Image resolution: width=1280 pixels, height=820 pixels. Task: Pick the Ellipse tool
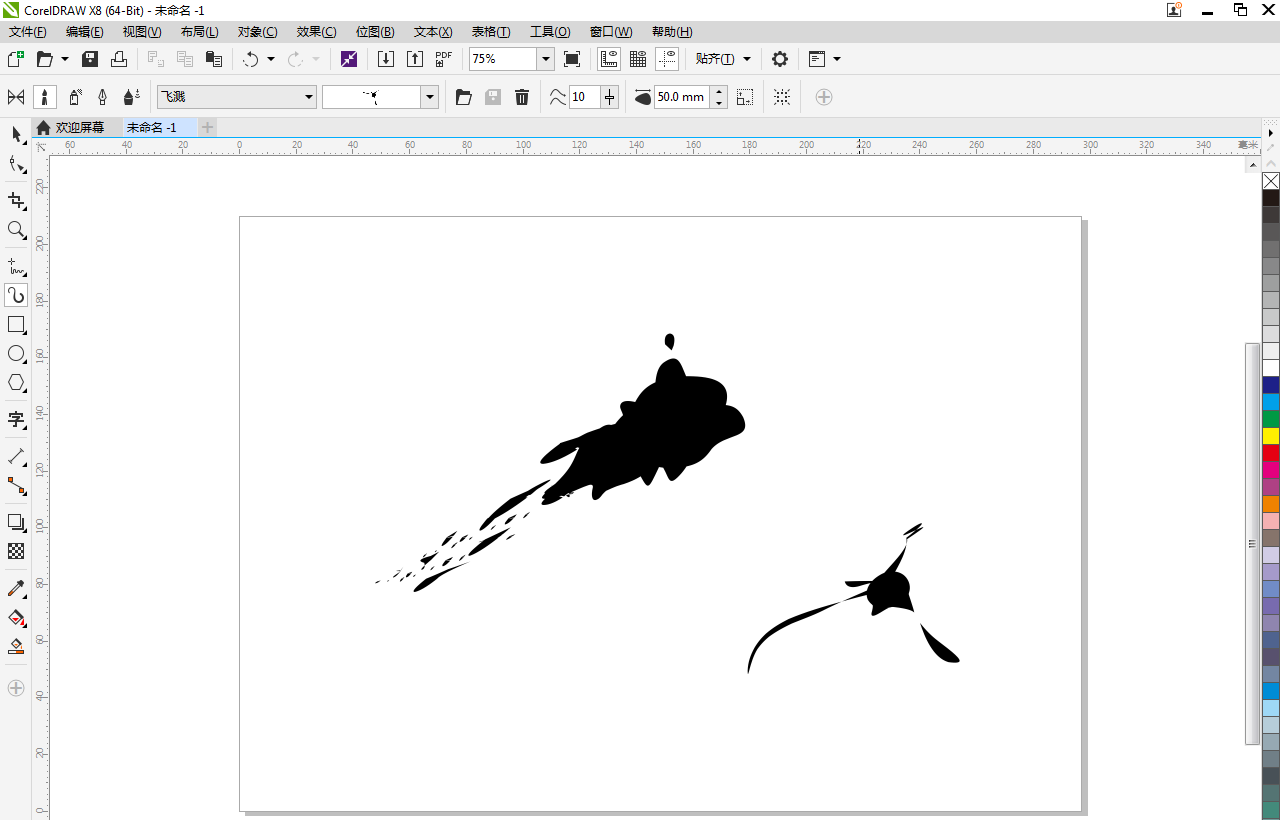tap(16, 354)
